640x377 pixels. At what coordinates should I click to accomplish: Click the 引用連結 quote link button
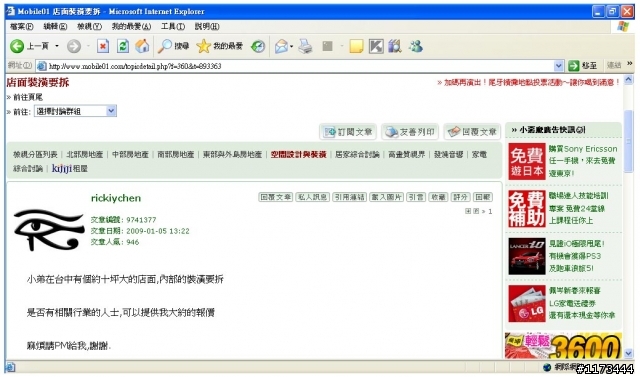tap(349, 197)
